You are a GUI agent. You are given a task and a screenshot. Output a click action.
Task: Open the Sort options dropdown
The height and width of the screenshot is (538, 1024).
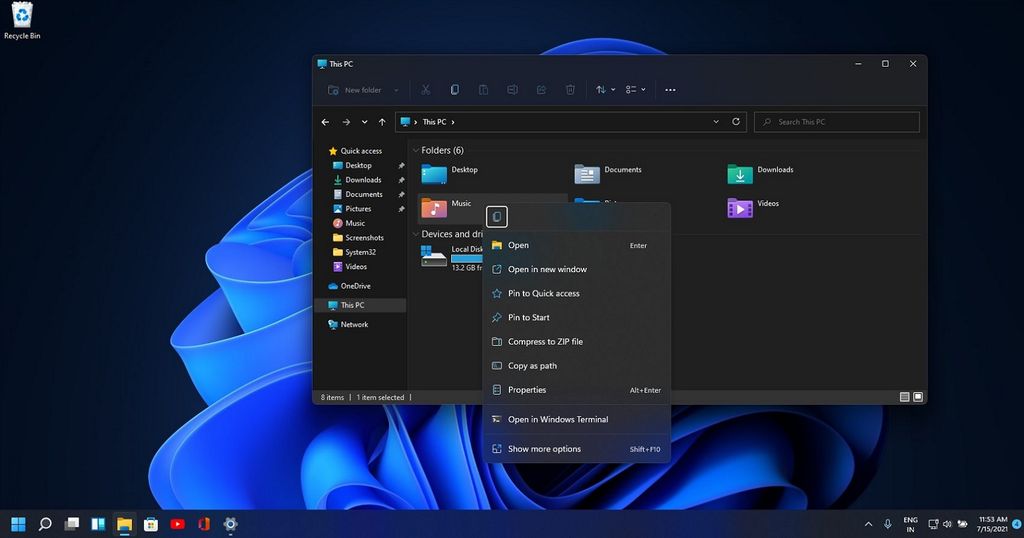pyautogui.click(x=604, y=90)
